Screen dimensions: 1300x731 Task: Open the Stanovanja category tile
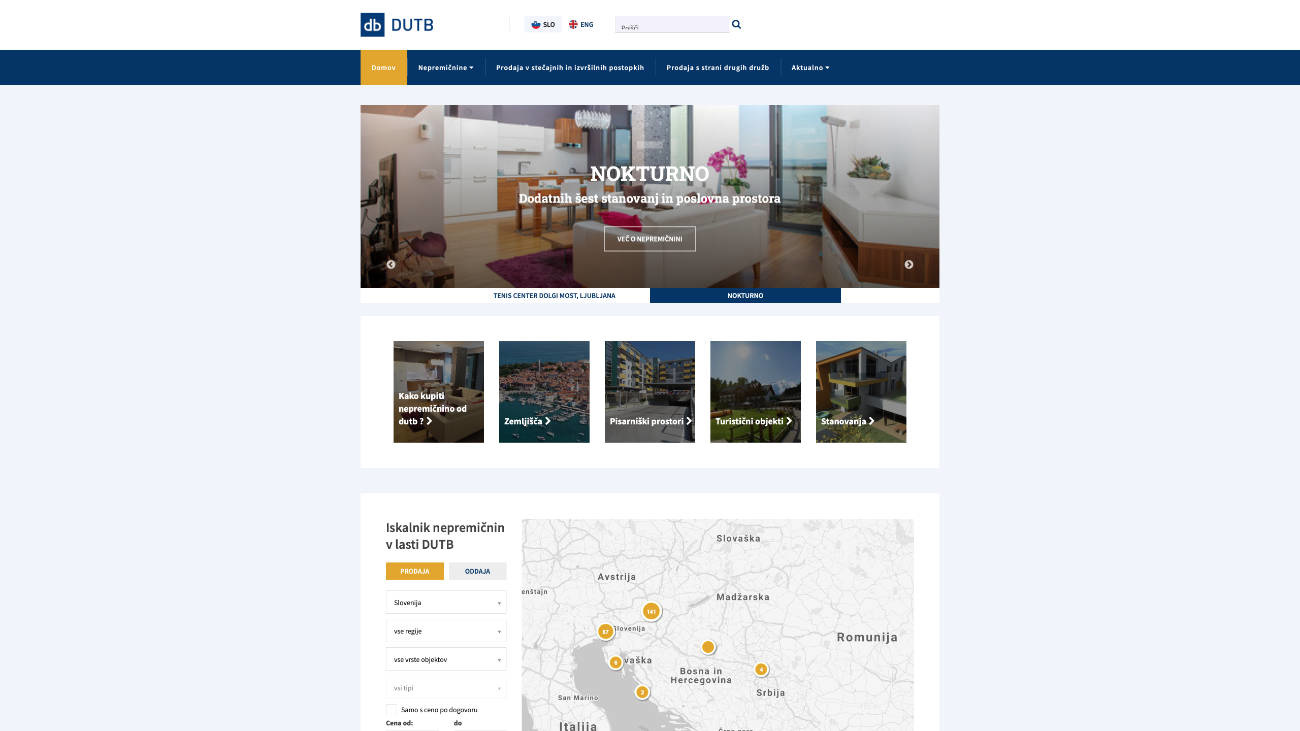coord(861,392)
